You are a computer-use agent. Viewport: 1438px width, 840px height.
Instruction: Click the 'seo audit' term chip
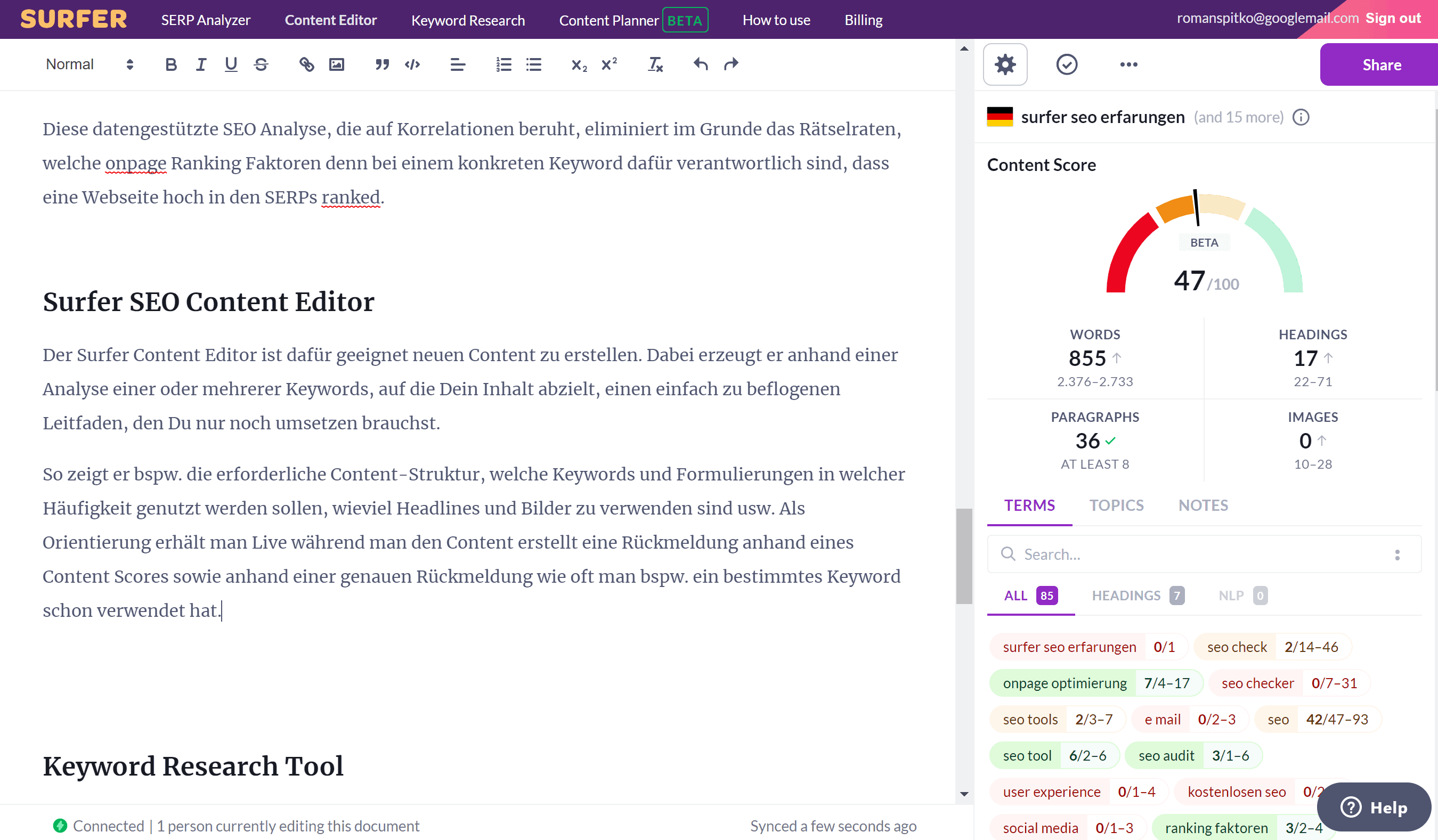point(1193,755)
